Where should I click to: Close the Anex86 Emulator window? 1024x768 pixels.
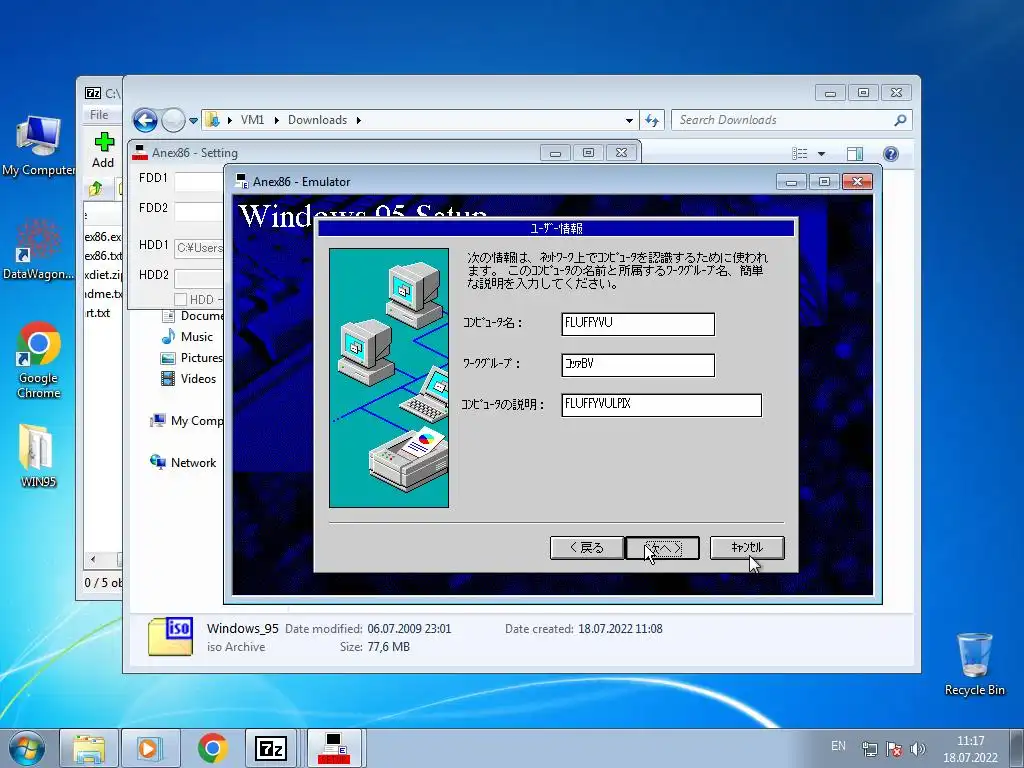click(857, 182)
